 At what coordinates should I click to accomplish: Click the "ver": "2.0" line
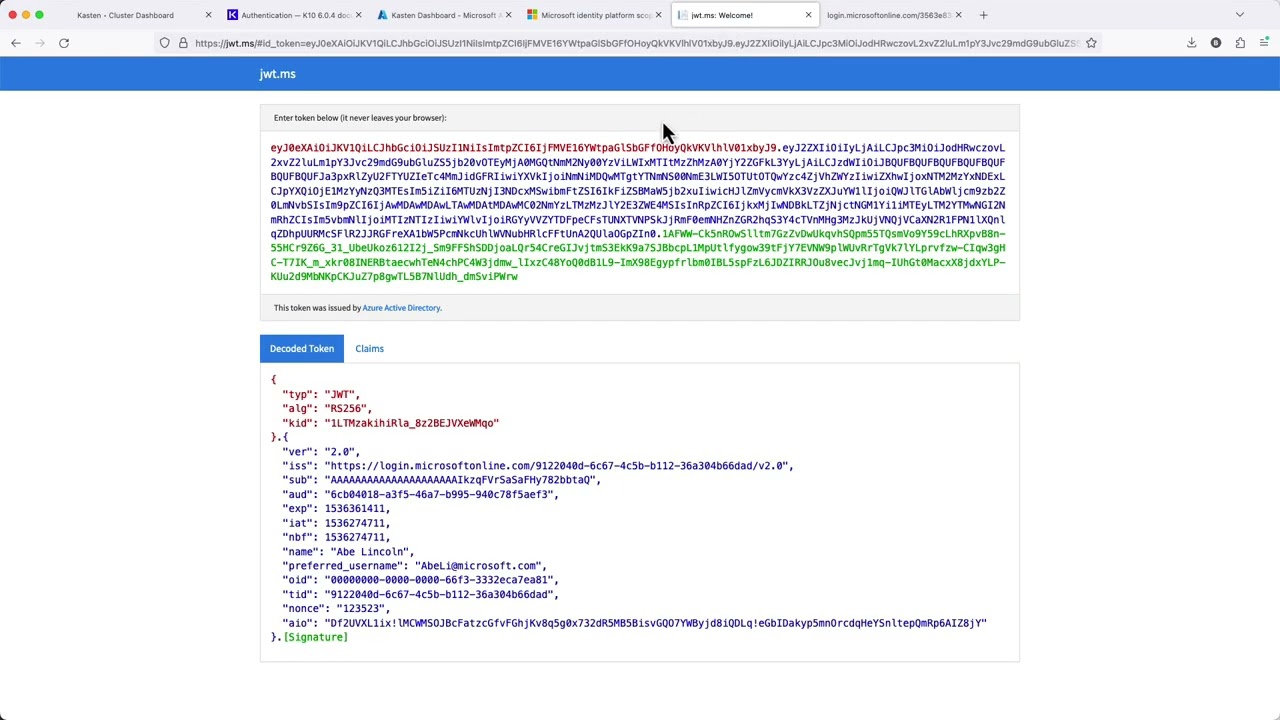(x=321, y=452)
